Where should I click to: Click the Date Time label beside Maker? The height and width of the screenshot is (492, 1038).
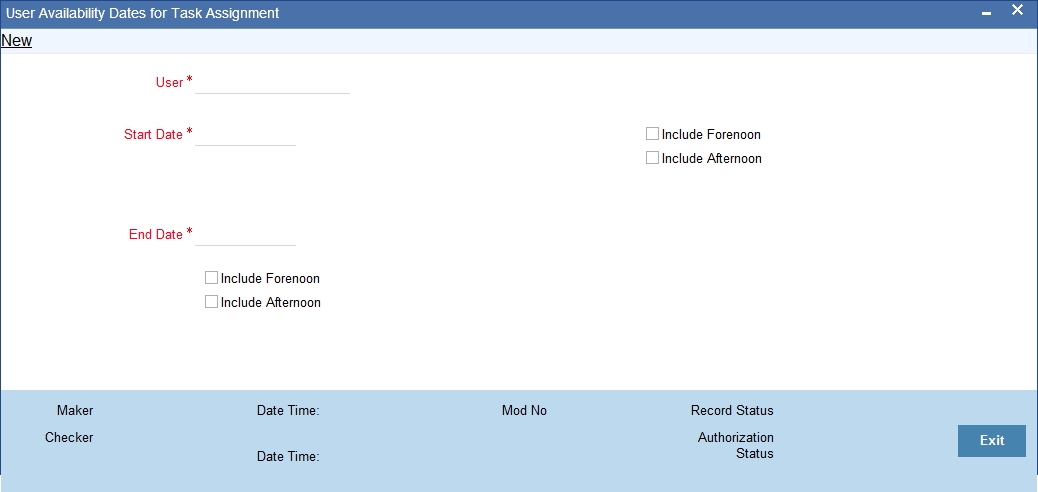pyautogui.click(x=288, y=411)
